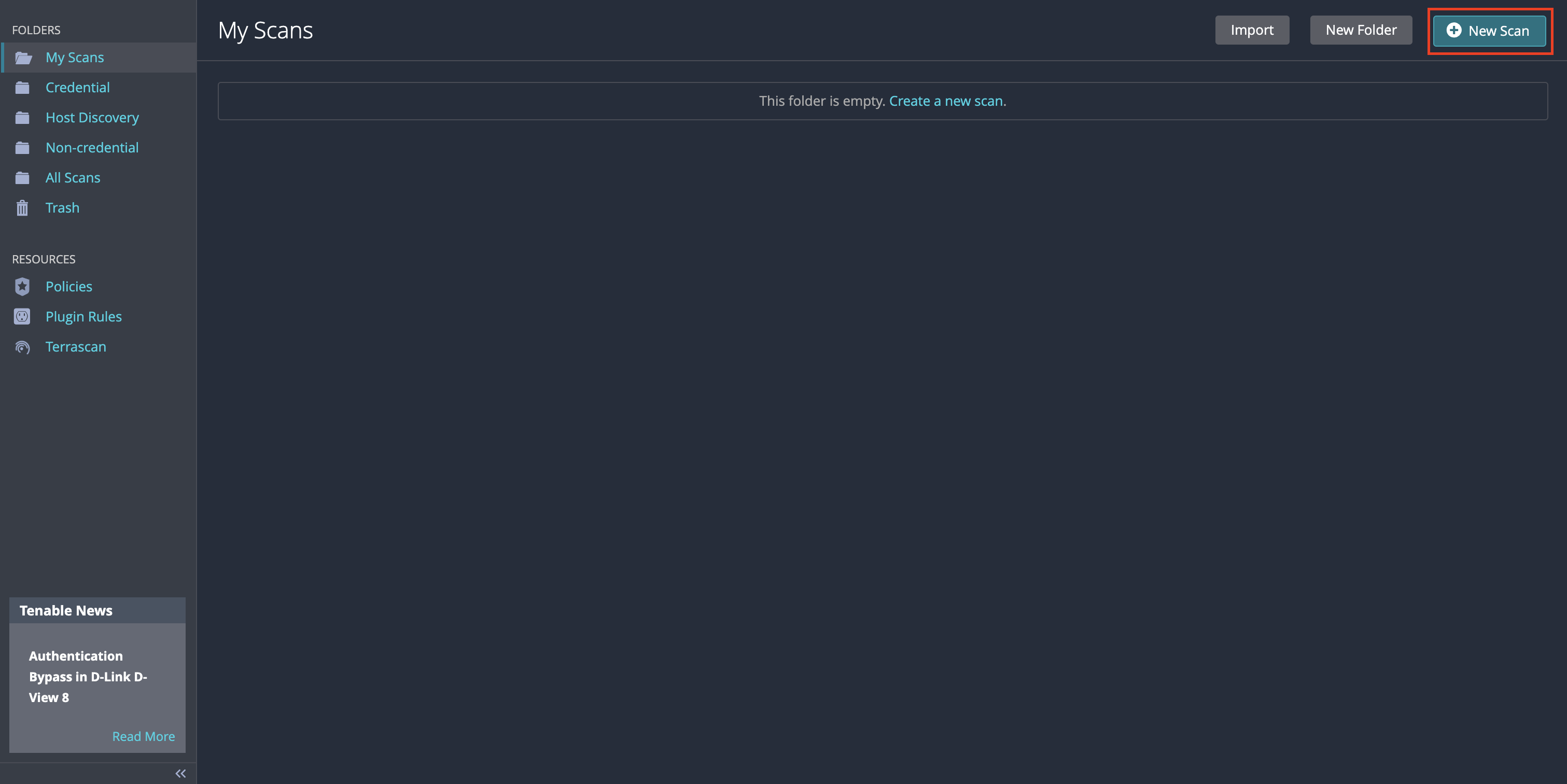Viewport: 1567px width, 784px height.
Task: Collapse the sidebar using the double-chevron control
Action: coord(180,773)
